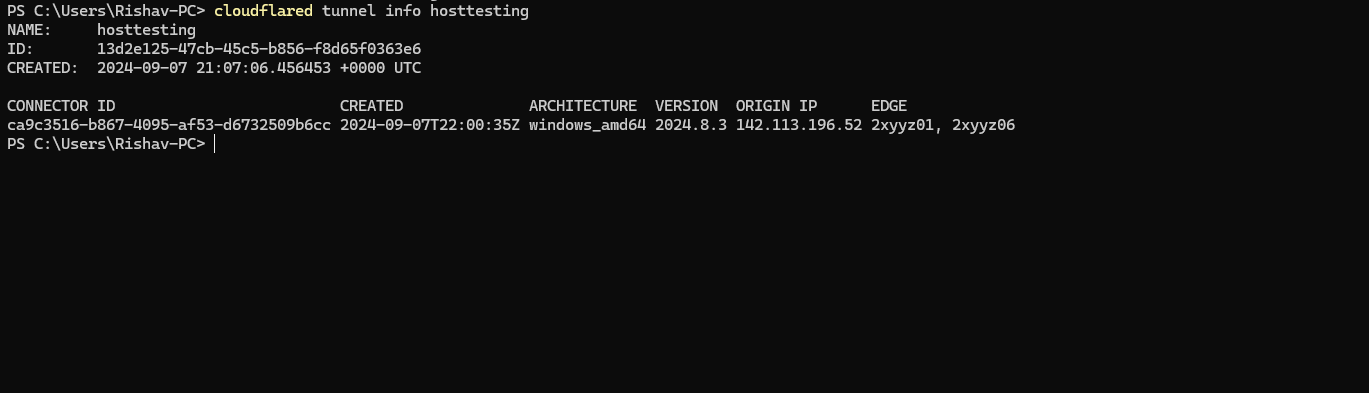Click the tunnel ID value 13d2e125
Screen dimensions: 1369x393
pyautogui.click(x=259, y=49)
